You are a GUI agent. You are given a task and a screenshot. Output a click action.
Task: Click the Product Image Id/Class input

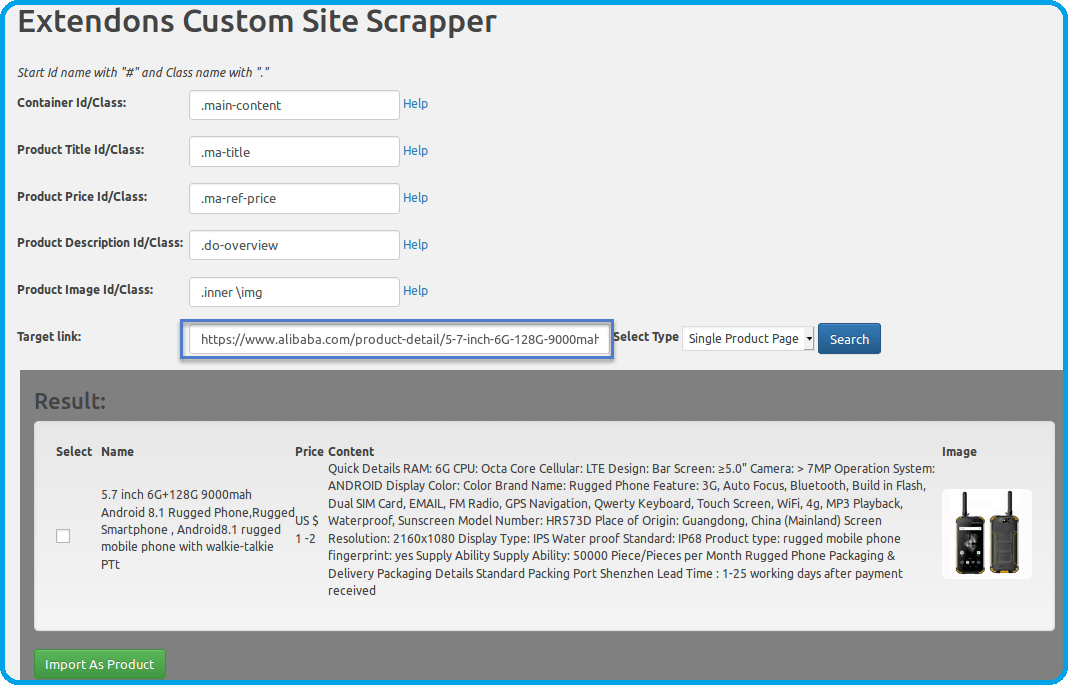click(x=294, y=292)
